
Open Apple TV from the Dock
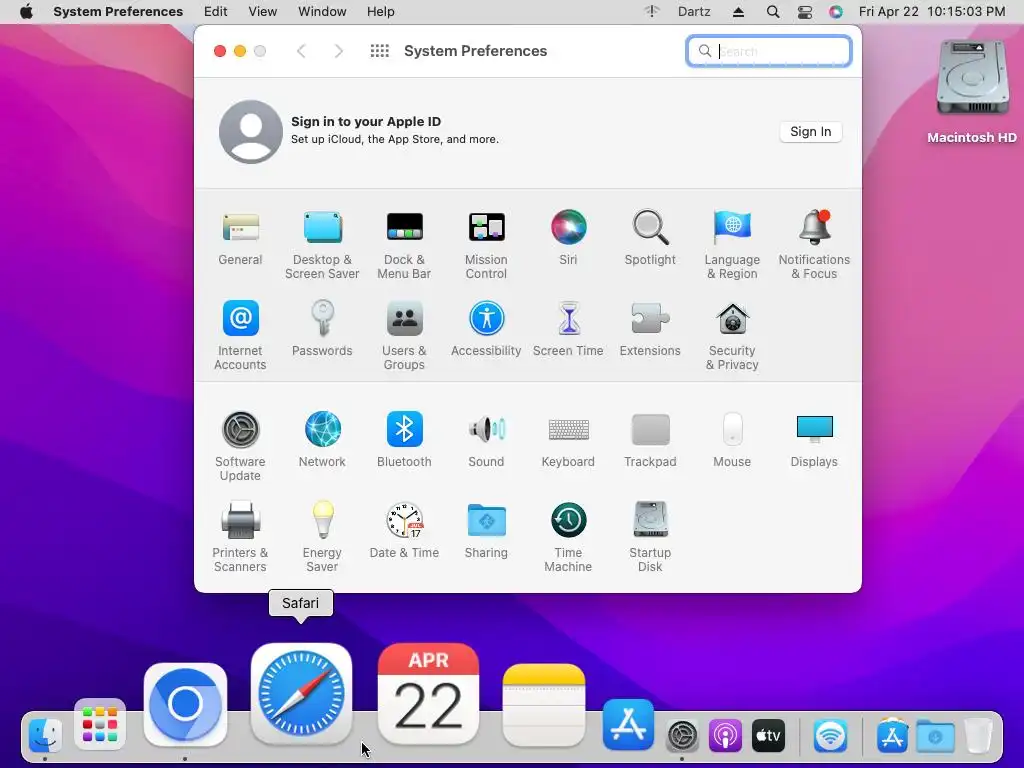pyautogui.click(x=768, y=735)
